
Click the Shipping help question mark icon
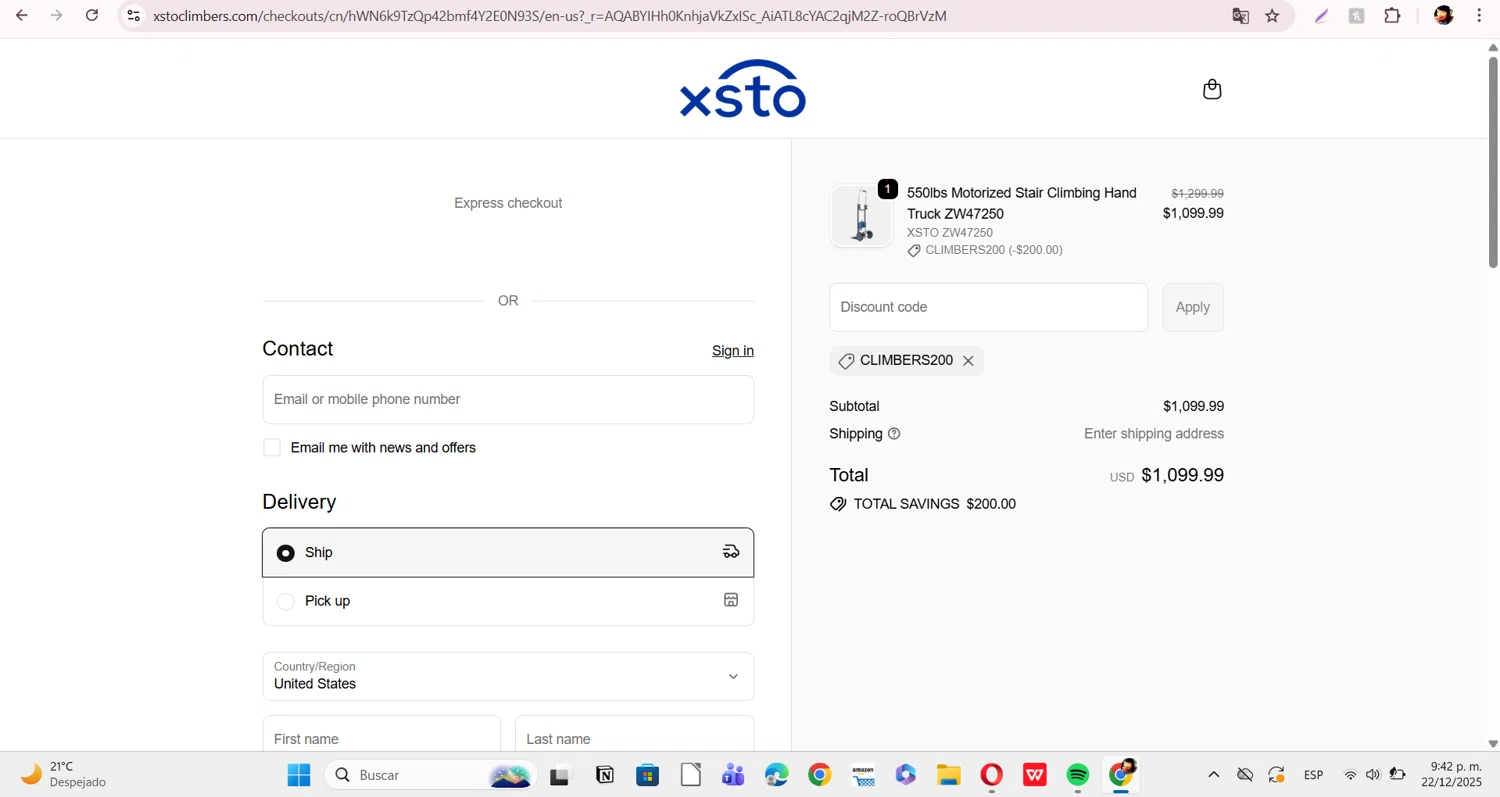pos(894,434)
